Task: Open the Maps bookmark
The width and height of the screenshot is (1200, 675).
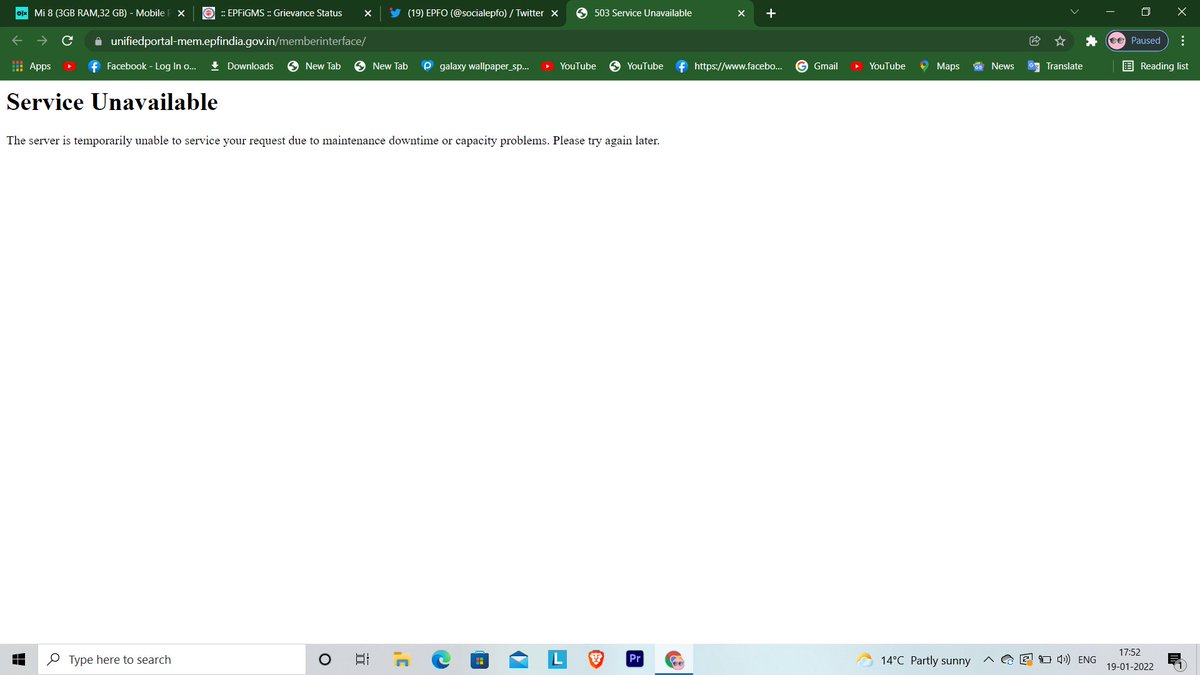Action: [x=939, y=66]
